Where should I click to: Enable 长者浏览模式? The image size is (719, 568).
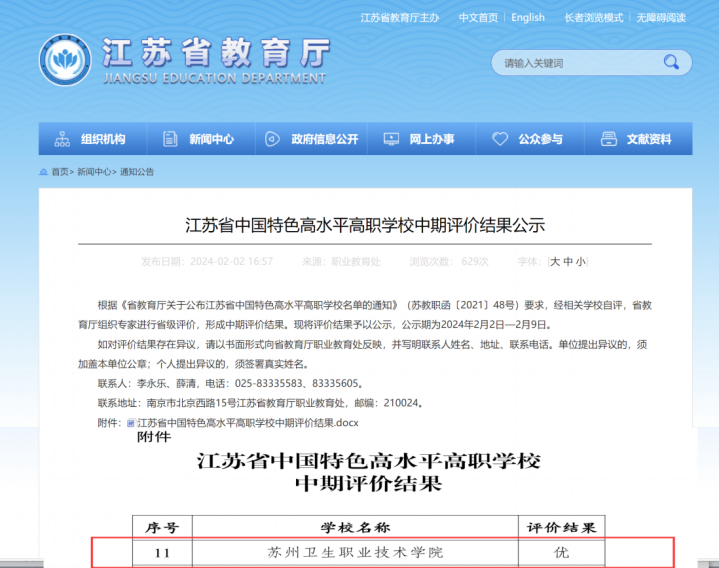tap(594, 18)
